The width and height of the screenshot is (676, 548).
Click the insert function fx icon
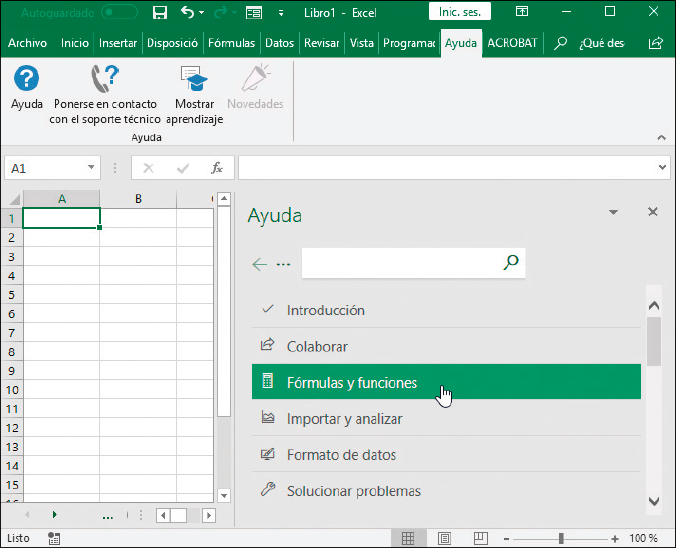(x=216, y=168)
